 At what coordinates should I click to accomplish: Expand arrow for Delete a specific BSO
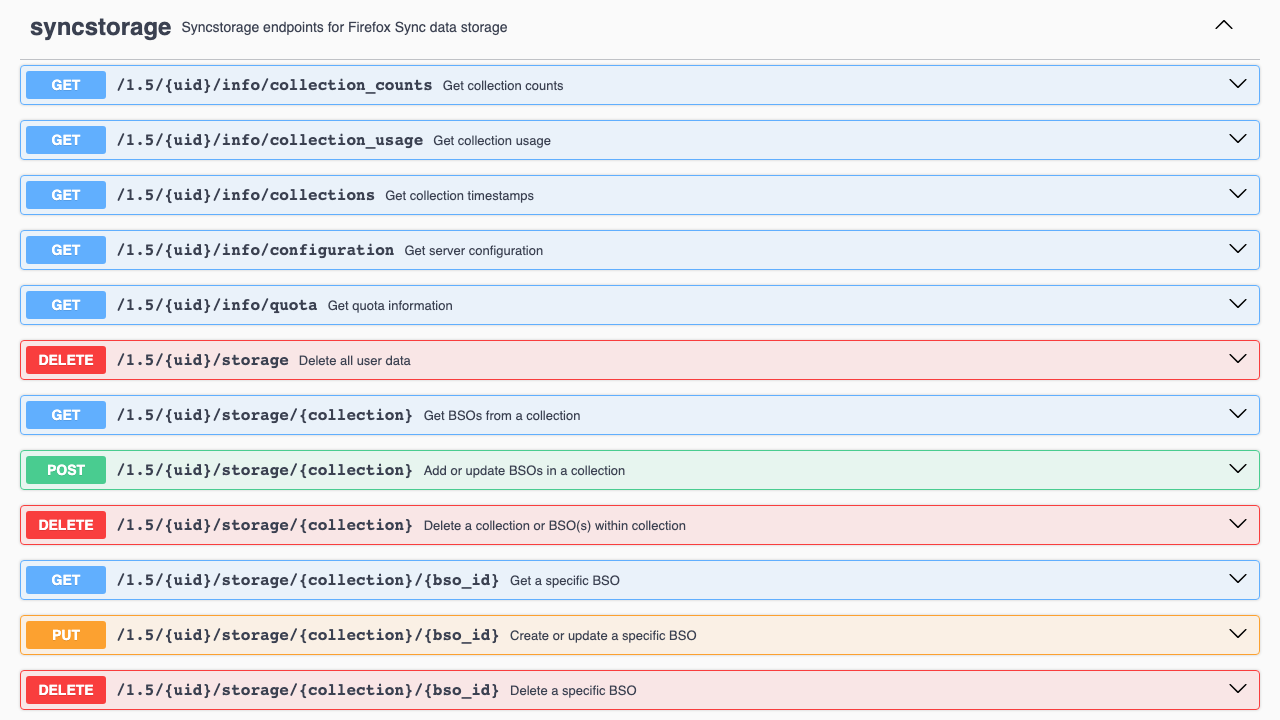(1238, 689)
